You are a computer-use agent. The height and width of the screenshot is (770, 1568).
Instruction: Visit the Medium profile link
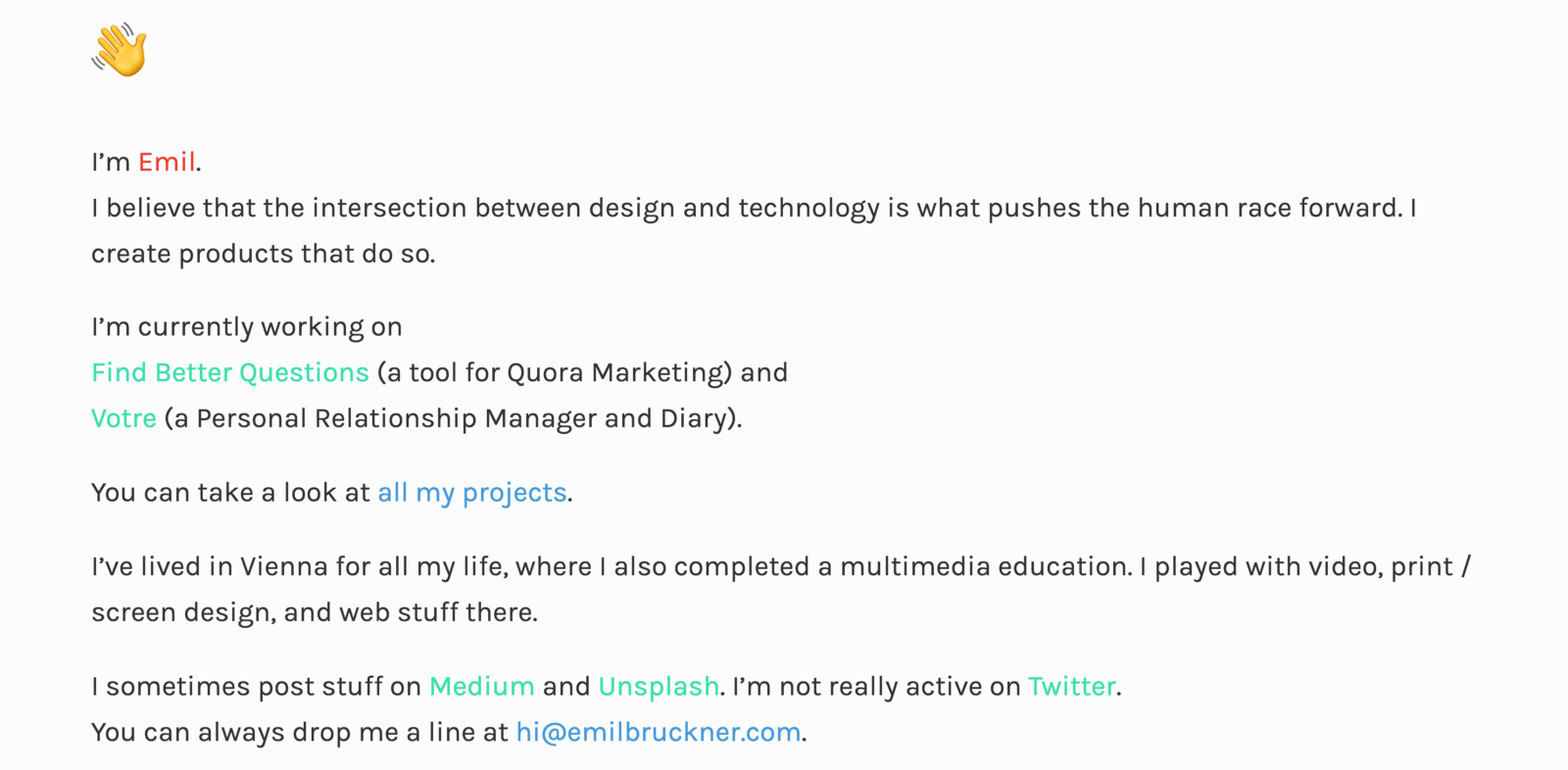point(481,686)
